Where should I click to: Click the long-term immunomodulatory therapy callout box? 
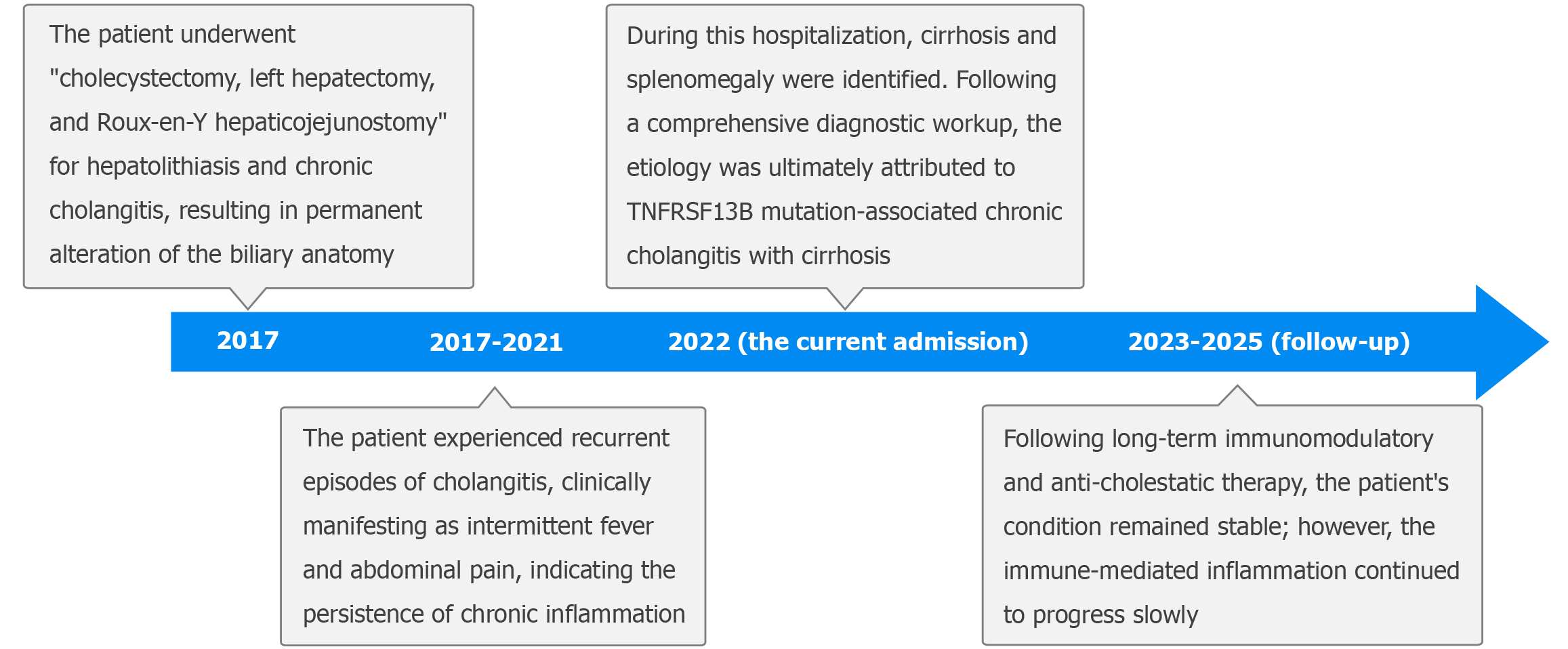click(1231, 526)
